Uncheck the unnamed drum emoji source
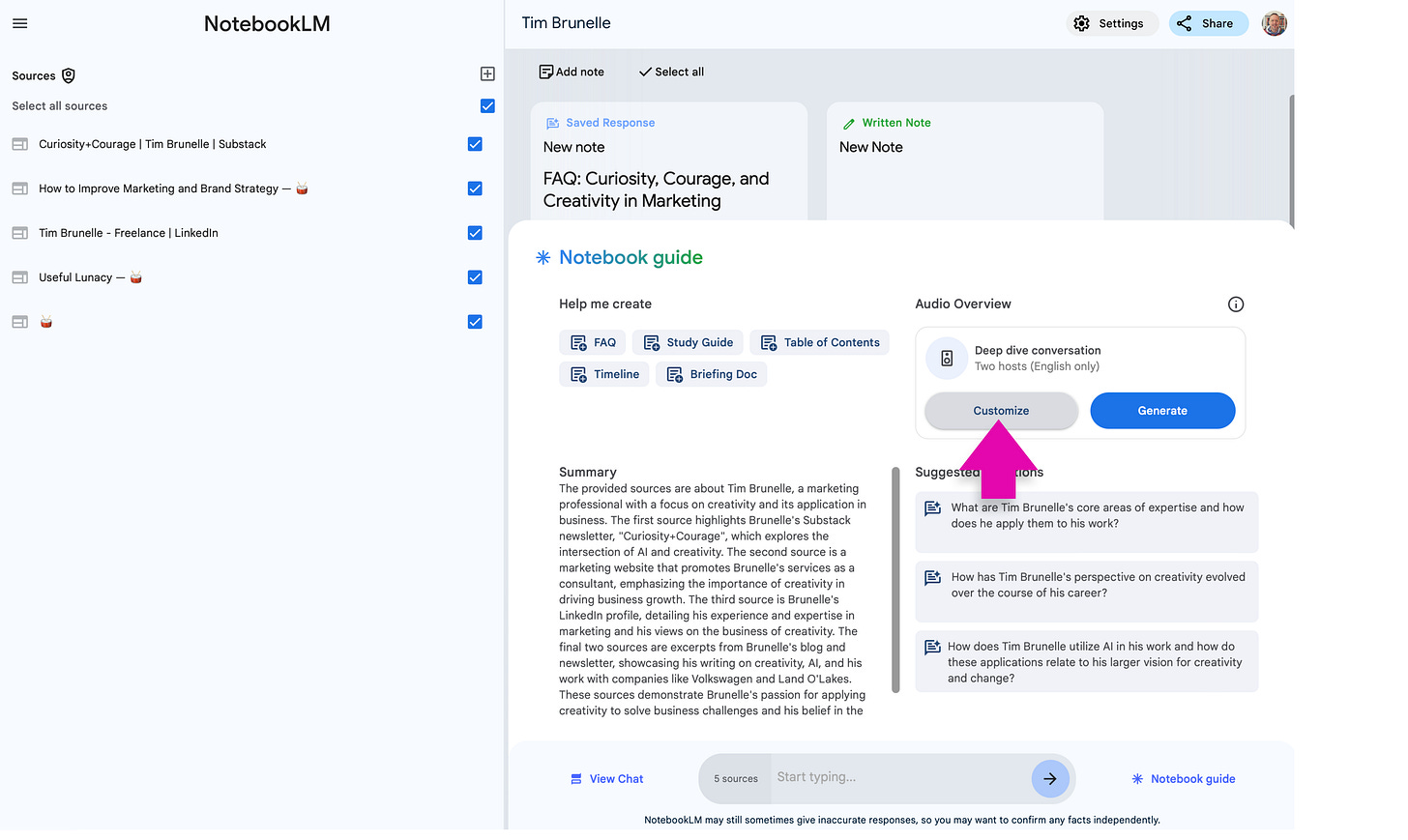This screenshot has width=1408, height=840. pos(475,322)
